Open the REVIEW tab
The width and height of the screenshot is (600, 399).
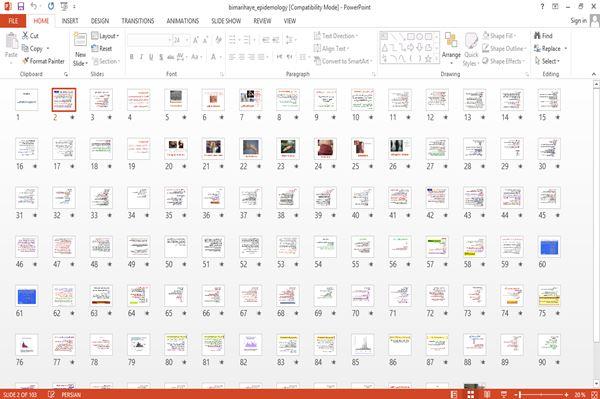[x=262, y=21]
